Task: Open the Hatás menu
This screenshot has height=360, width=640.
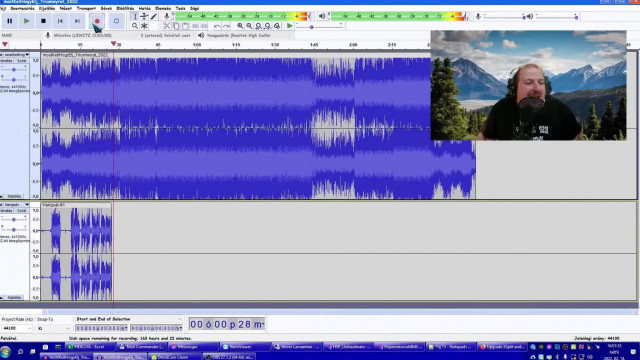Action: coord(144,8)
